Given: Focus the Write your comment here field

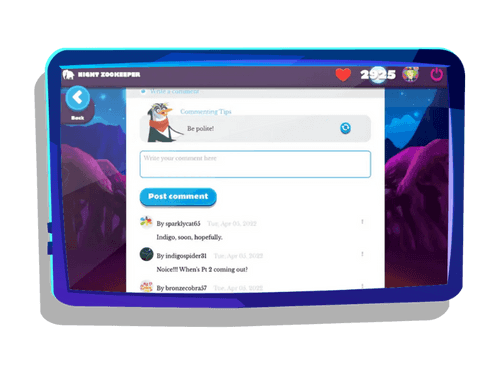Looking at the screenshot, I should pos(255,164).
